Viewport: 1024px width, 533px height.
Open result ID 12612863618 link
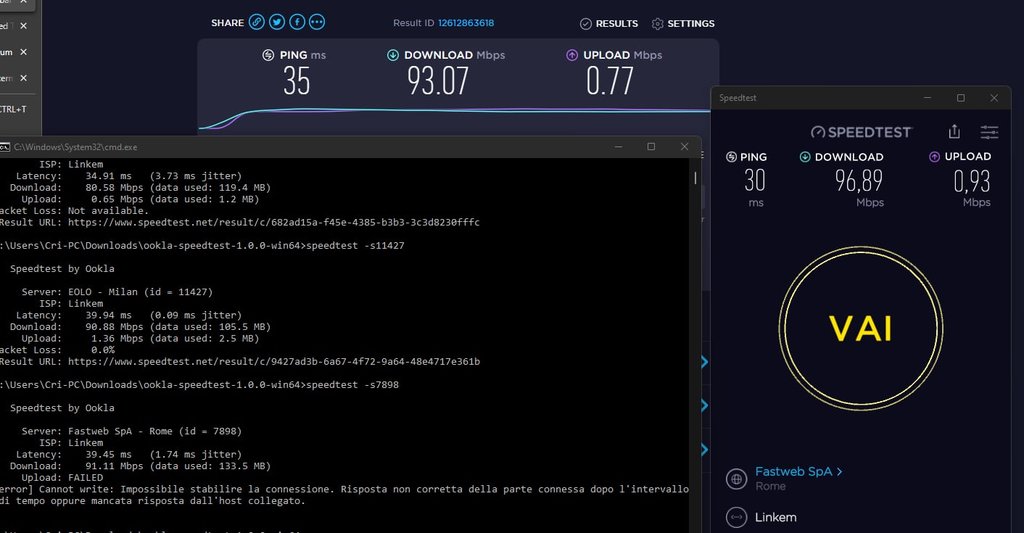point(466,23)
